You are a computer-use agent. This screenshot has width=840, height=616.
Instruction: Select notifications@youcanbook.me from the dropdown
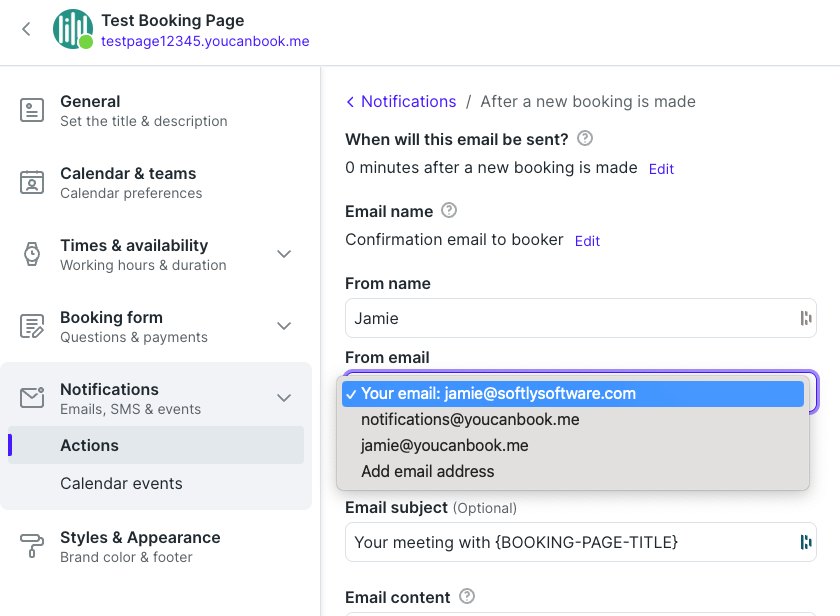point(573,419)
